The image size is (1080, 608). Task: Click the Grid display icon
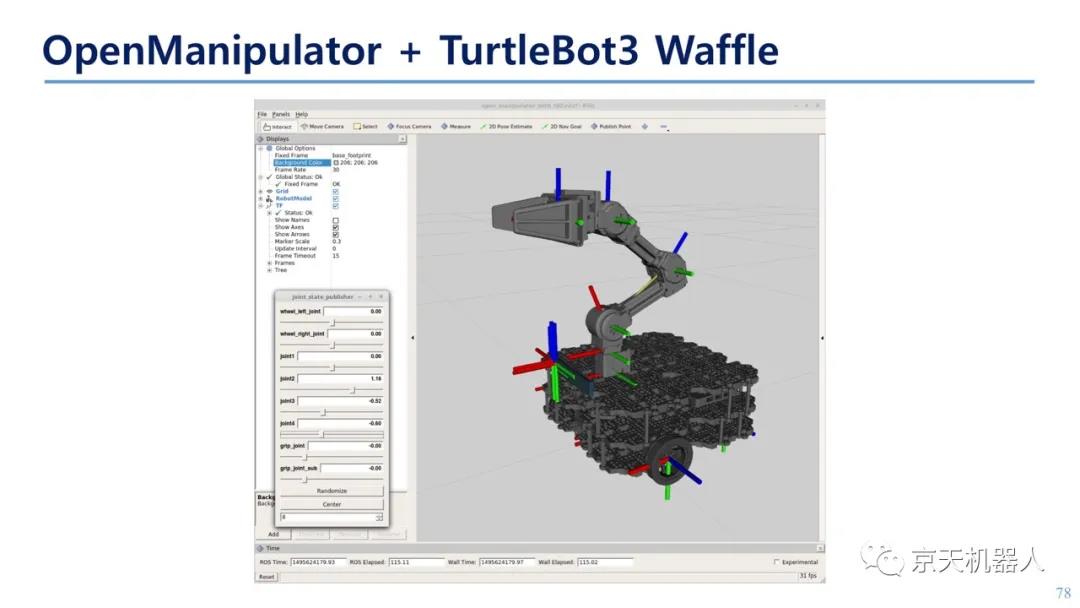coord(269,191)
